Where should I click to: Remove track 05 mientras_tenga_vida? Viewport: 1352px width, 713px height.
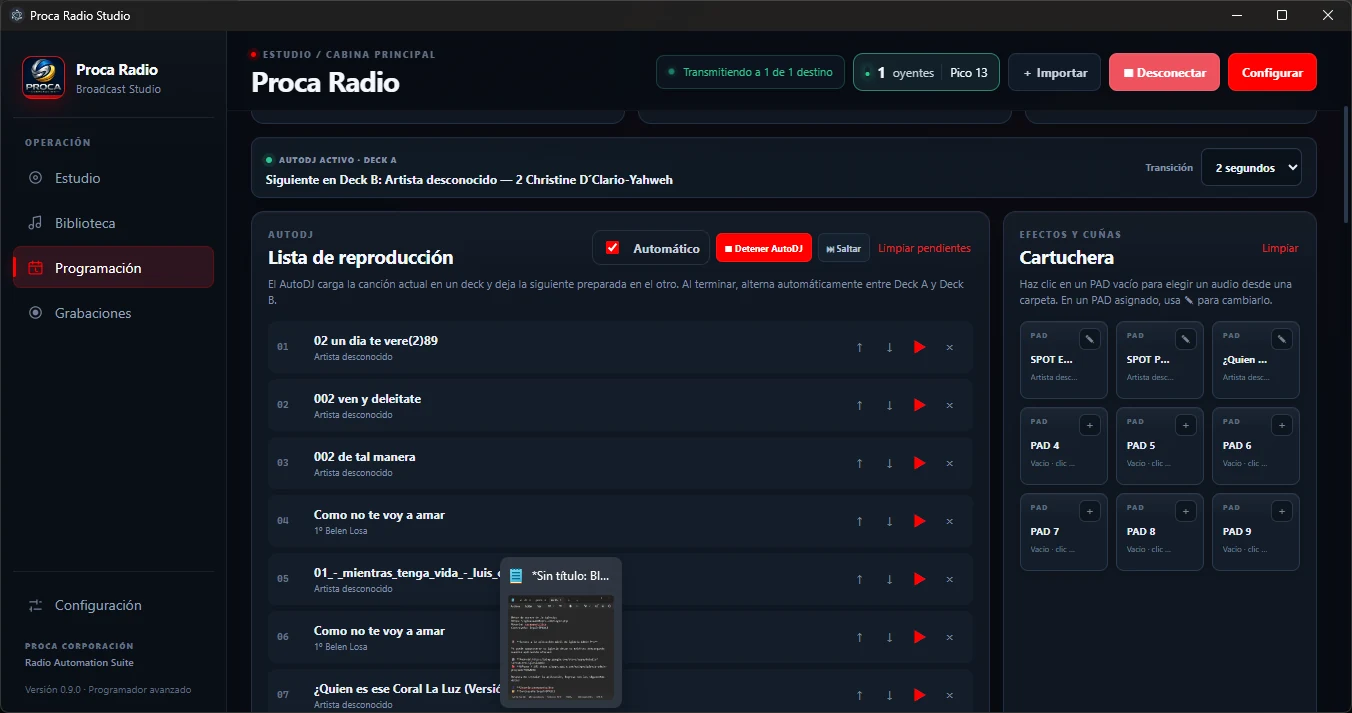pyautogui.click(x=949, y=579)
